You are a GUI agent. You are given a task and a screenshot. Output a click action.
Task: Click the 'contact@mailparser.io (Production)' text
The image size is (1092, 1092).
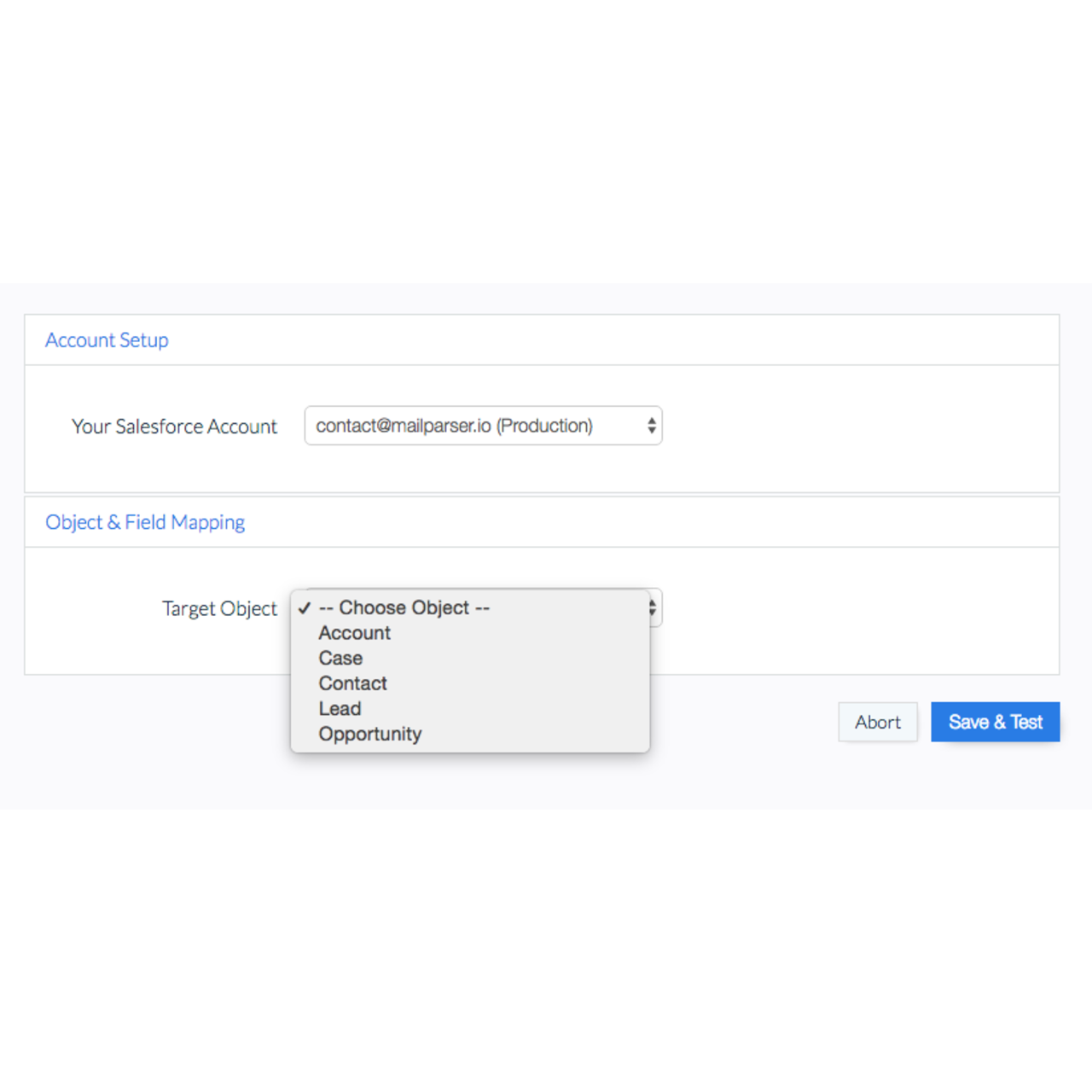click(454, 426)
